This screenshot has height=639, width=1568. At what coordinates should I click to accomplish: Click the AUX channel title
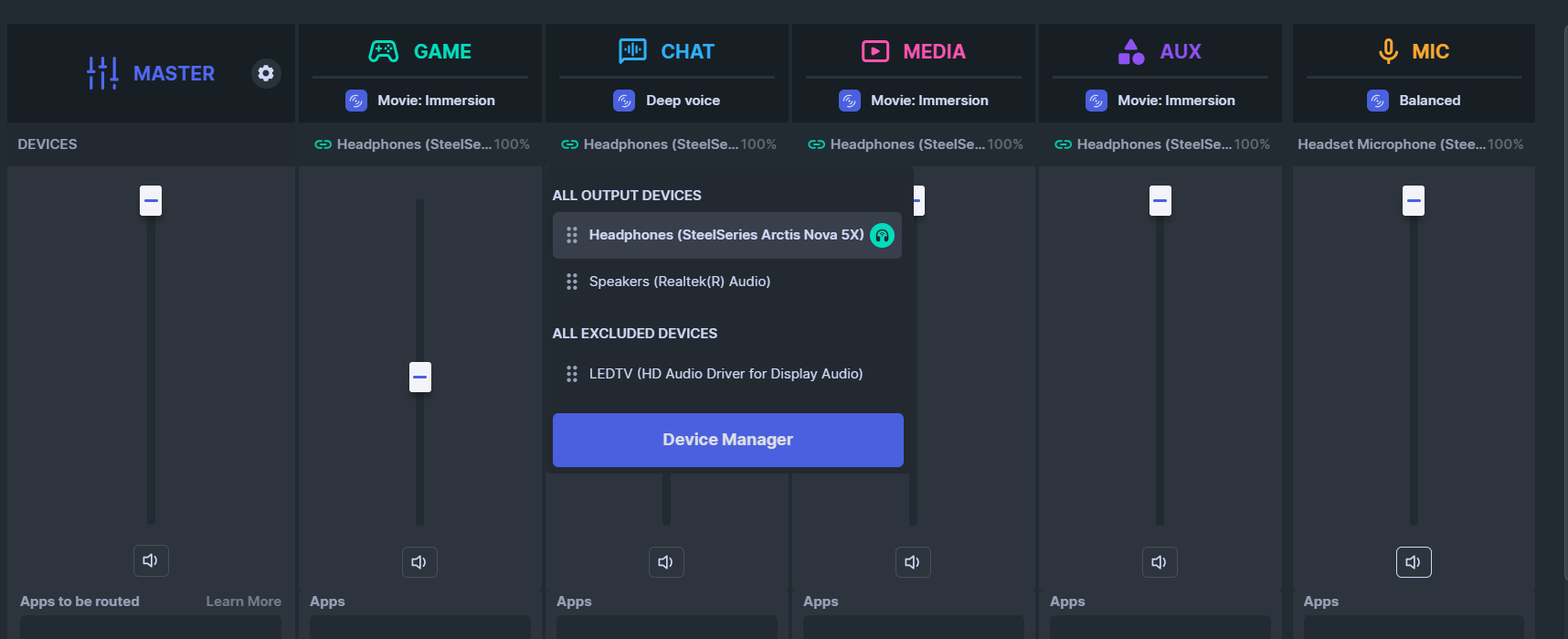pyautogui.click(x=1181, y=51)
